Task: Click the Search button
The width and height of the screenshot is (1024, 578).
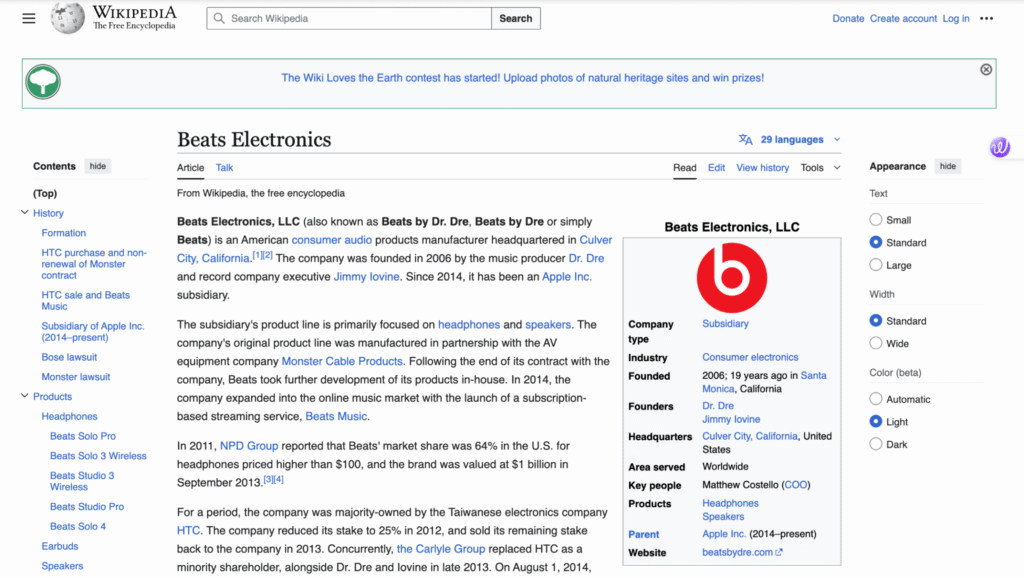Action: tap(515, 18)
